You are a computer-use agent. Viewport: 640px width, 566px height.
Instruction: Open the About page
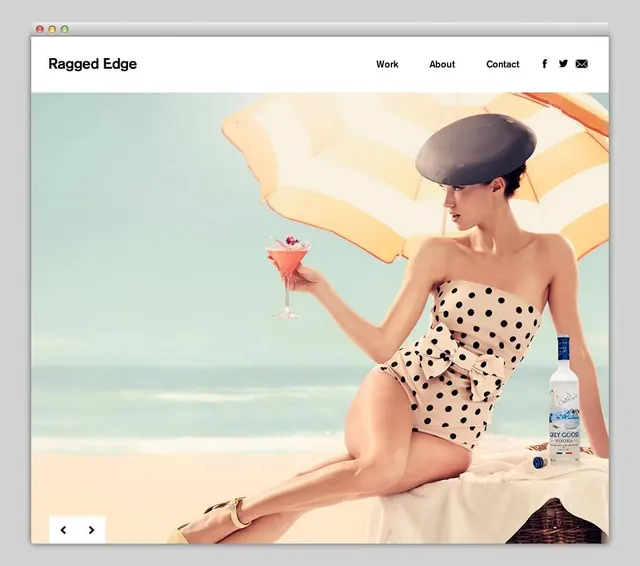click(442, 64)
